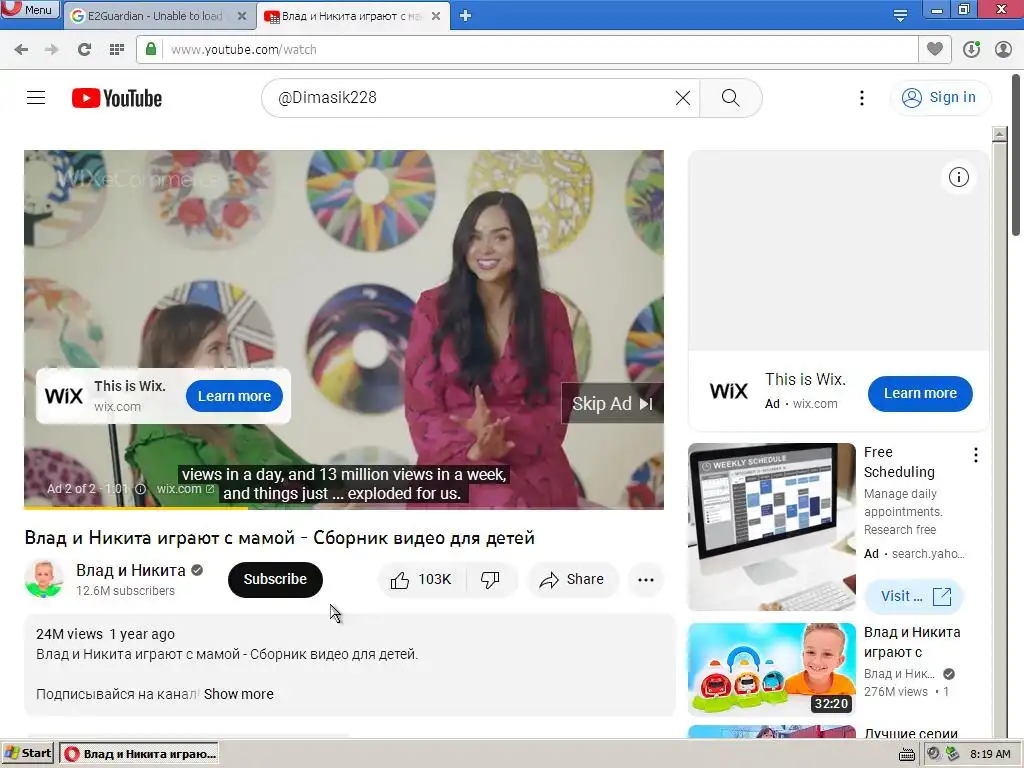This screenshot has height=768, width=1024.
Task: Open recommended video titled Влад и Никита играют с
Action: click(x=912, y=642)
